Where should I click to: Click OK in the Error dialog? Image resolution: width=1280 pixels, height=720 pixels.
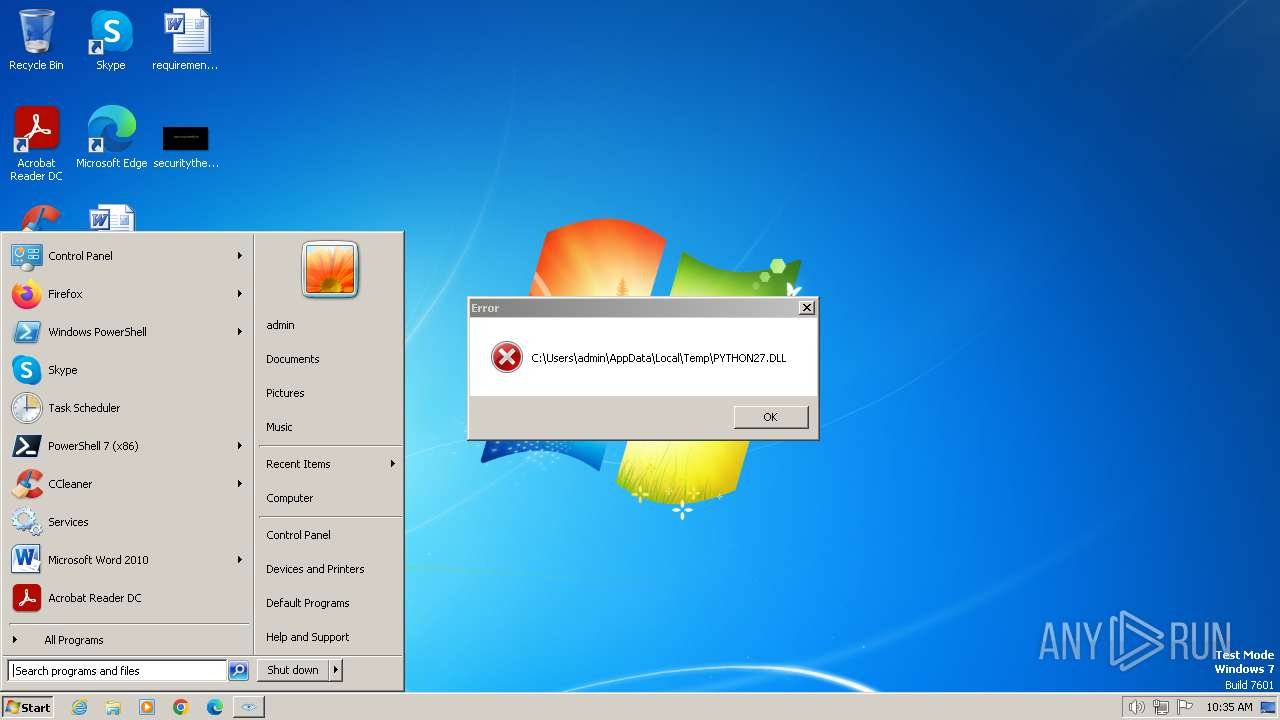click(x=770, y=417)
